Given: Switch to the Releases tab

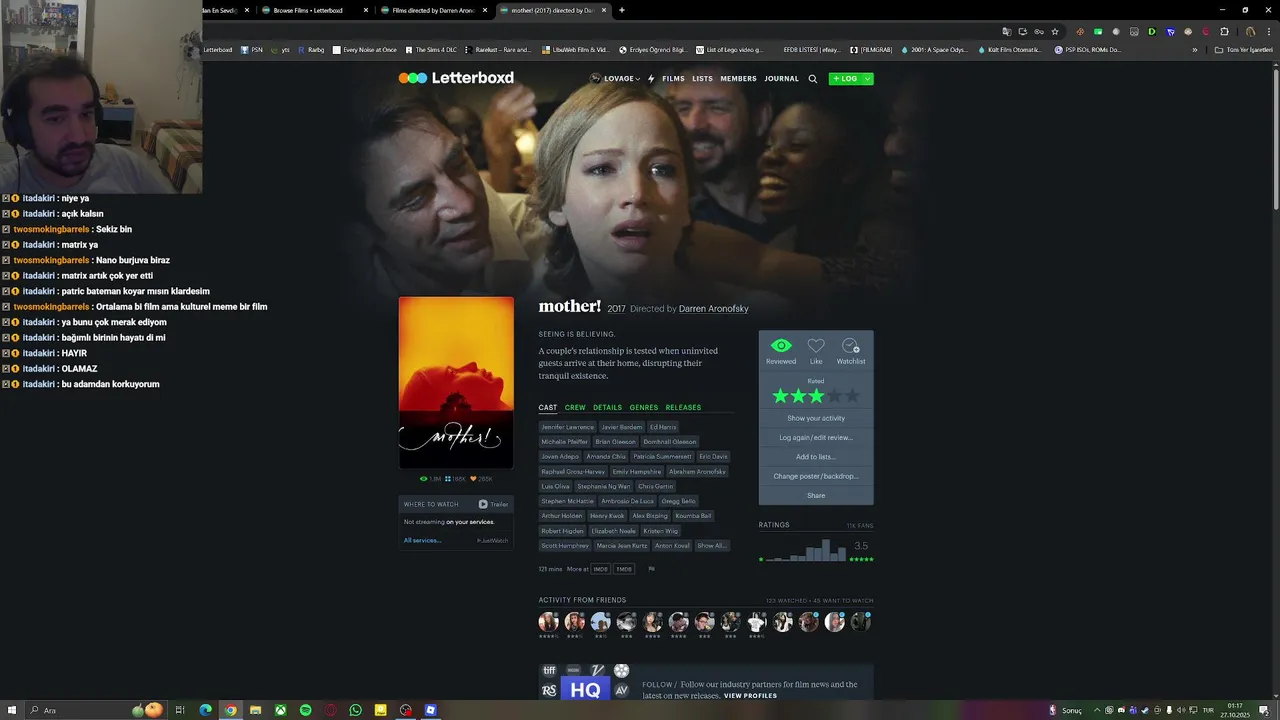Looking at the screenshot, I should coord(683,407).
